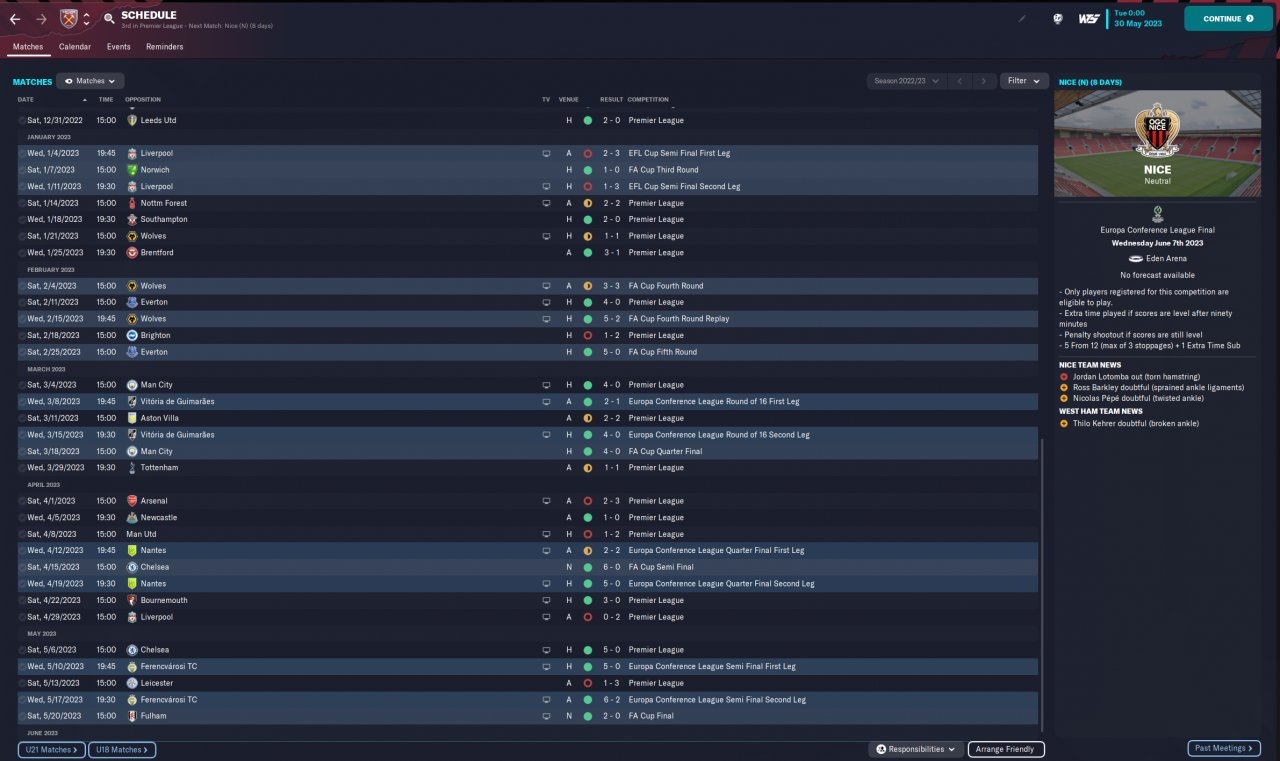Click the OGC Nice crest in side panel
This screenshot has width=1280, height=761.
point(1157,131)
